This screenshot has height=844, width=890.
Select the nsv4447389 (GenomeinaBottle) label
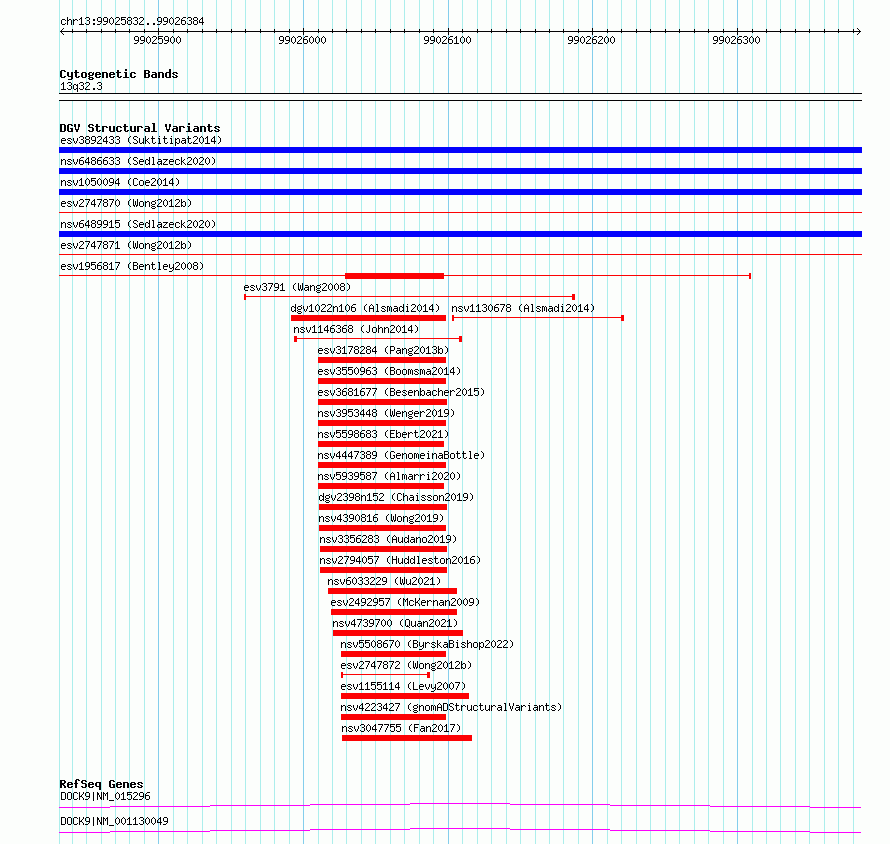(x=401, y=455)
